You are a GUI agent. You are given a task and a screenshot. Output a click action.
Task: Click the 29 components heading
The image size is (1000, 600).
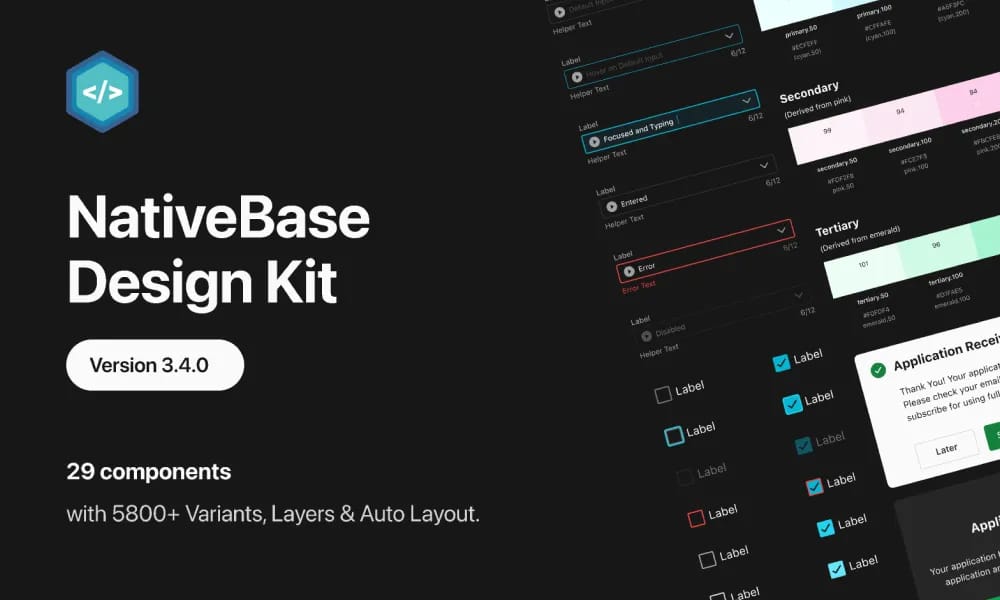click(x=149, y=472)
